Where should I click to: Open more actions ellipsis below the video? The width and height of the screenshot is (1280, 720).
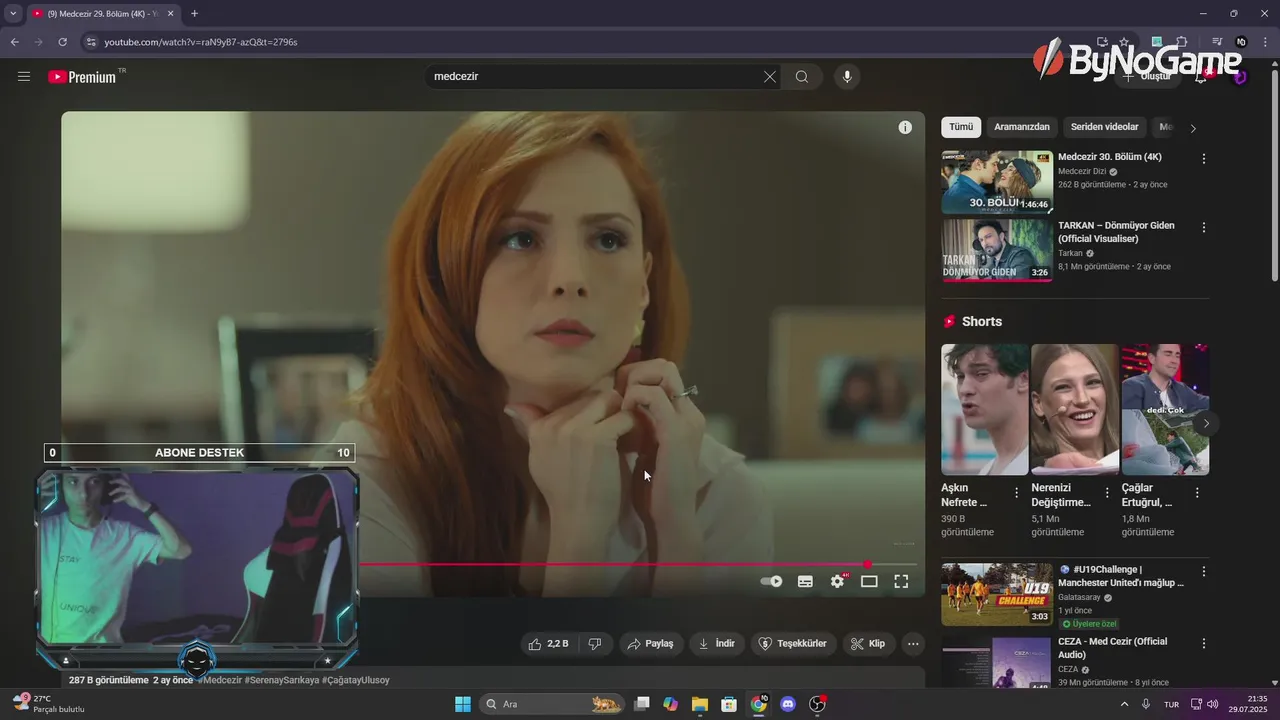click(913, 644)
